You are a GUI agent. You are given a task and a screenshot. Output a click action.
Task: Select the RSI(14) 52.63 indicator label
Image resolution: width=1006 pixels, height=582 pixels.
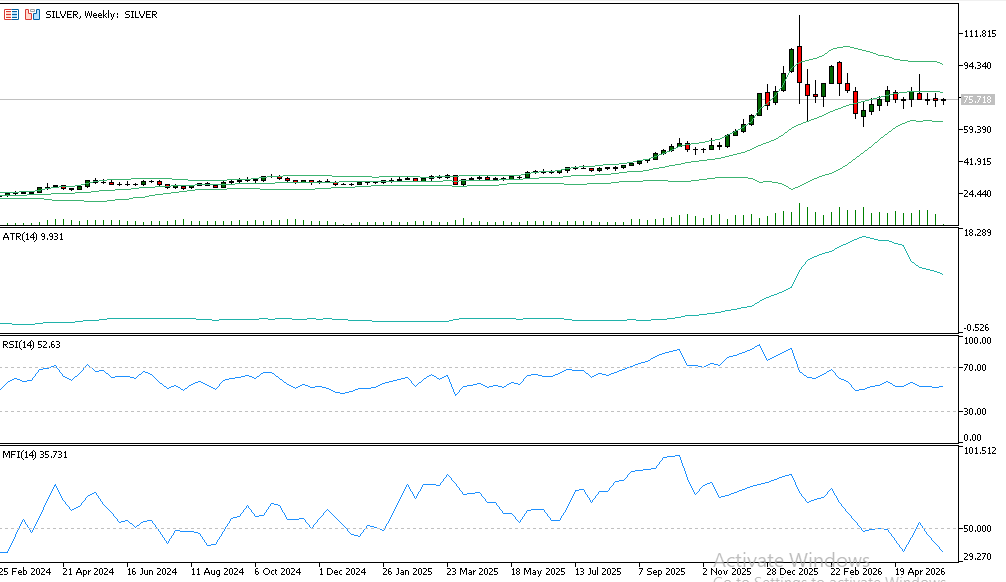click(x=31, y=345)
